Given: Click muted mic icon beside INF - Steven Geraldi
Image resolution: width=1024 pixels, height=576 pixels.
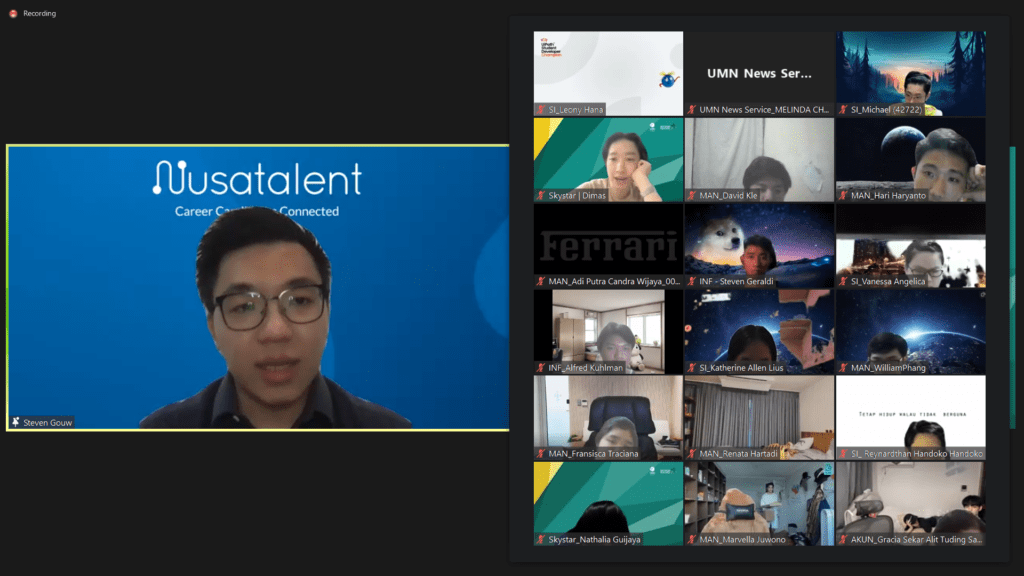Looking at the screenshot, I should coord(692,281).
